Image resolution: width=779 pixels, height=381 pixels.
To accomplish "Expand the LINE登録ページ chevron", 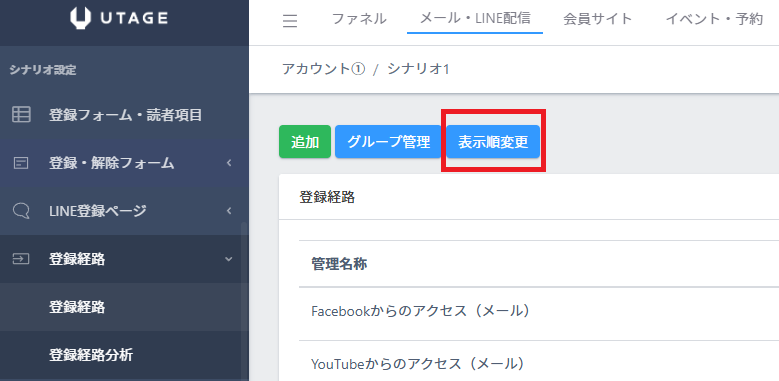I will click(229, 211).
